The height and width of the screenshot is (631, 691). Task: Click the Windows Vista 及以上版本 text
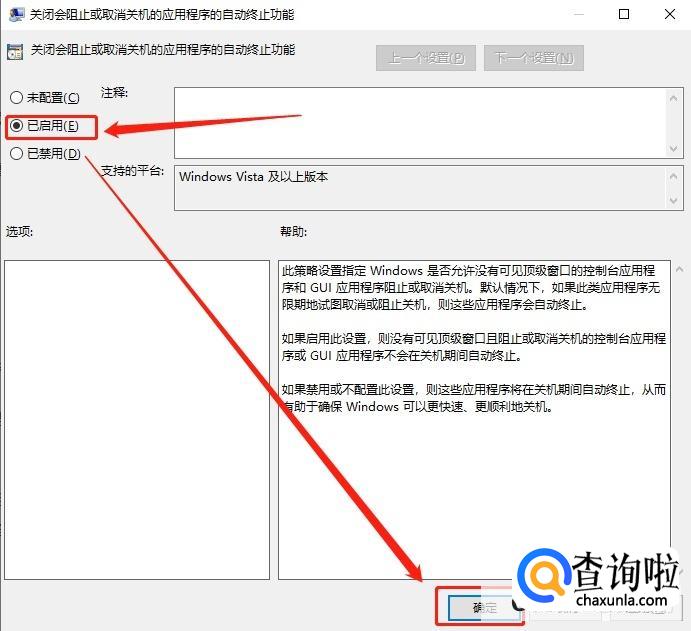pyautogui.click(x=253, y=177)
